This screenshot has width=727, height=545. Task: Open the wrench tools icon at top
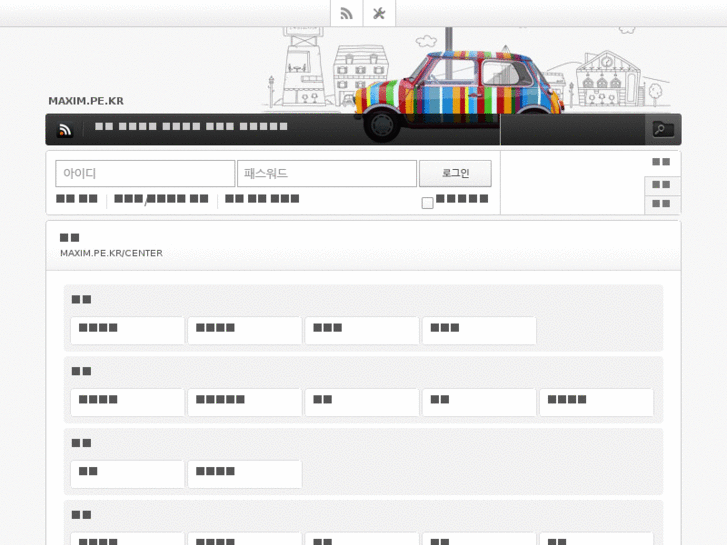(x=379, y=13)
